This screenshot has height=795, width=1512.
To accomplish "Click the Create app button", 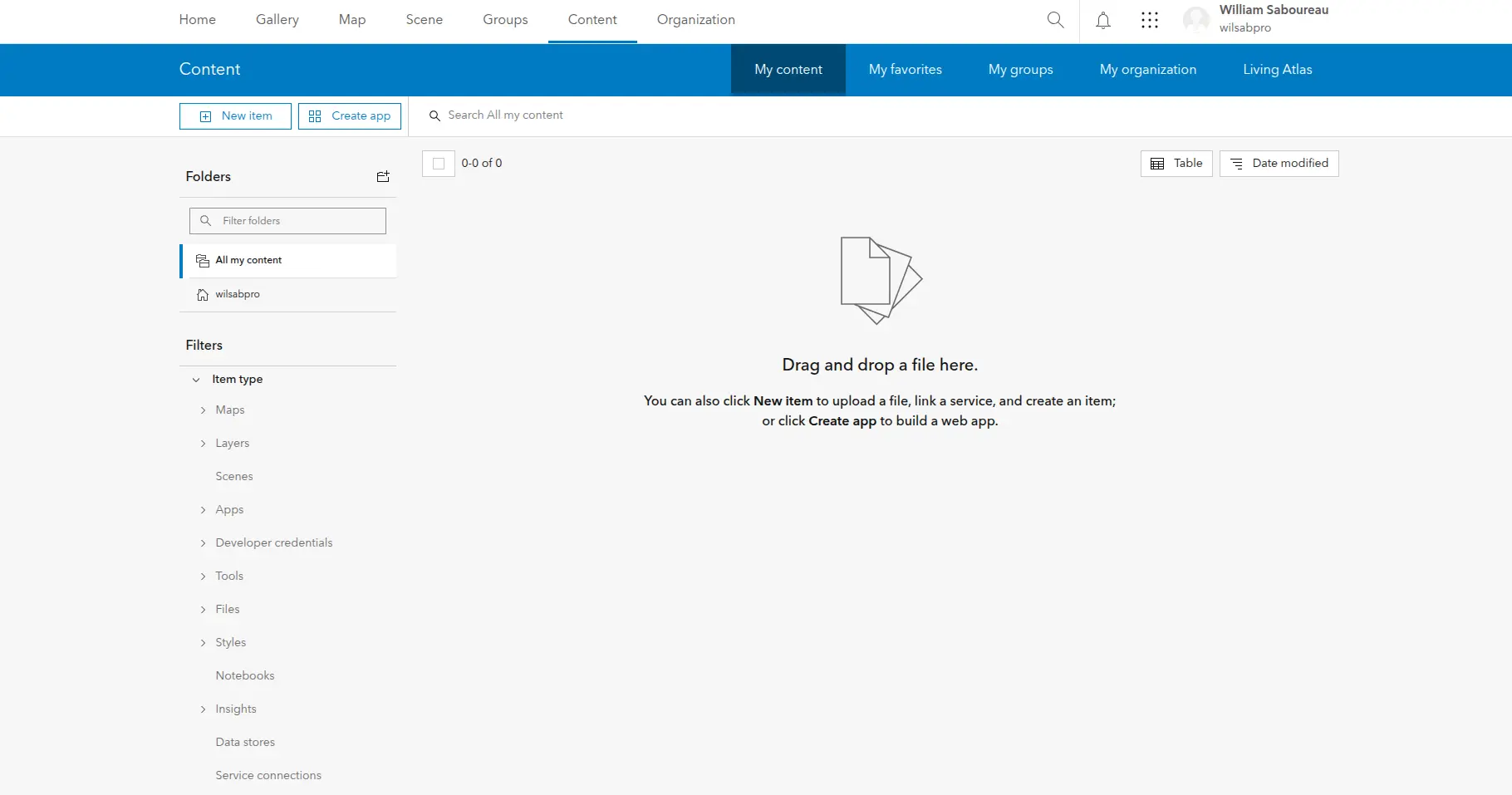I will 349,116.
